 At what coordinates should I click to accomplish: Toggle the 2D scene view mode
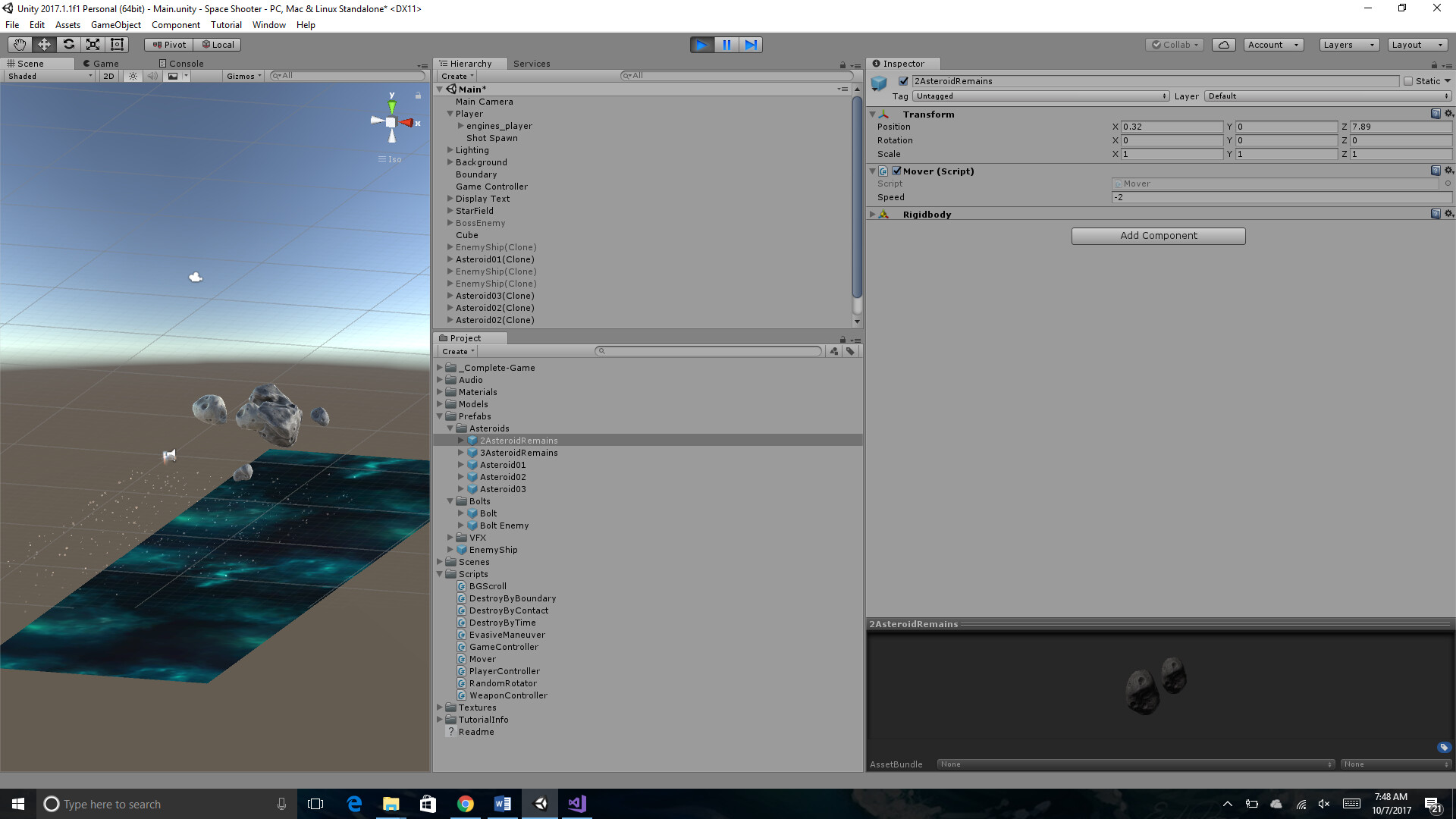[x=108, y=76]
